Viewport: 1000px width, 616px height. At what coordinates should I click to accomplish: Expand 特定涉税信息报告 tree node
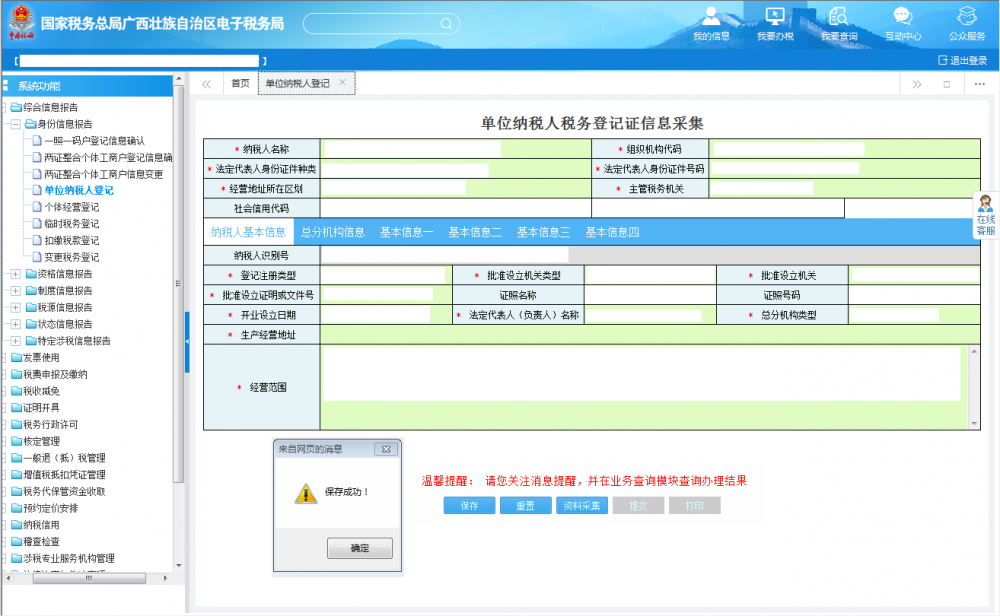pos(15,341)
